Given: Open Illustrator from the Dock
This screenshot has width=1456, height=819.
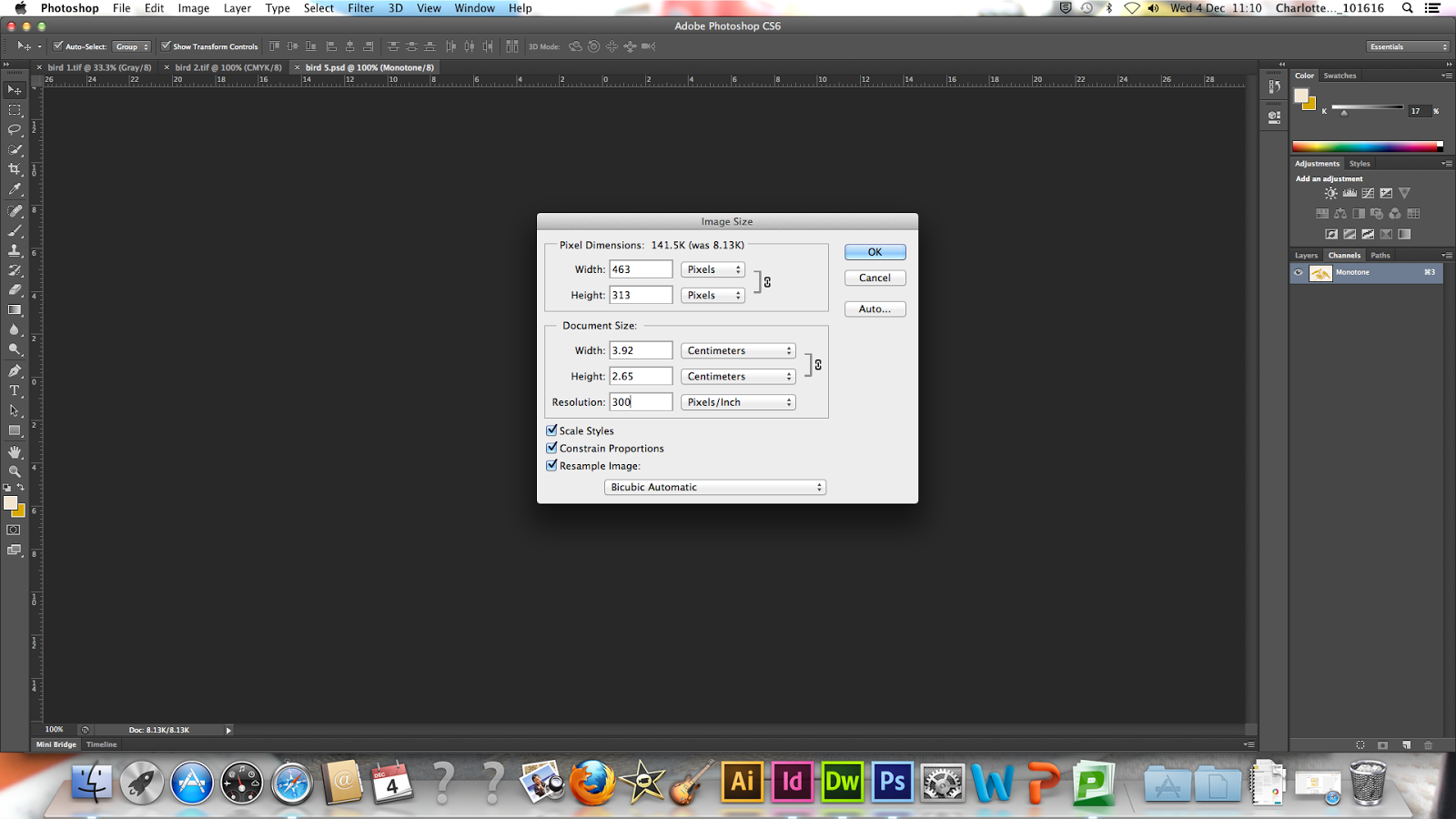Looking at the screenshot, I should pos(743,782).
